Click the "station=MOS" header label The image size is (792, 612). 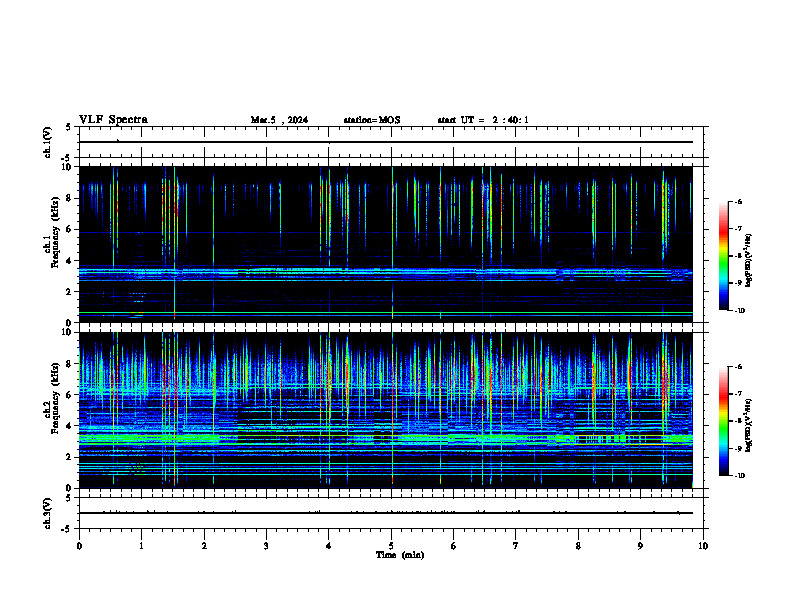click(372, 120)
